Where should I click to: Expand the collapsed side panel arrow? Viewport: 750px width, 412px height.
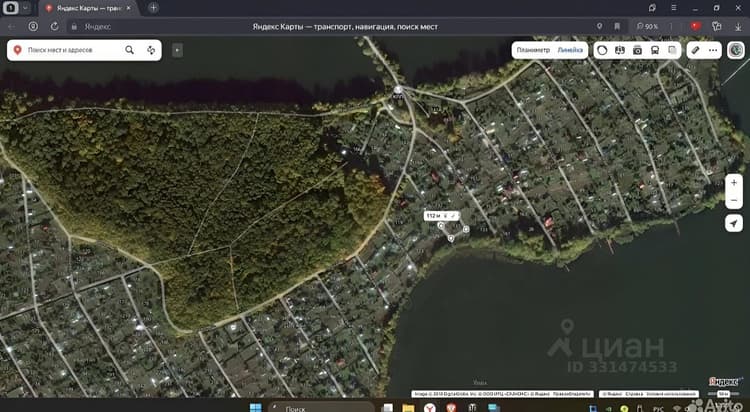point(177,50)
